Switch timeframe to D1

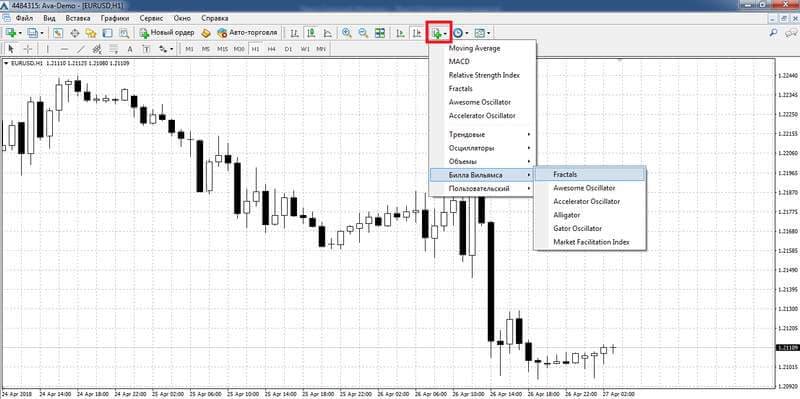[288, 49]
